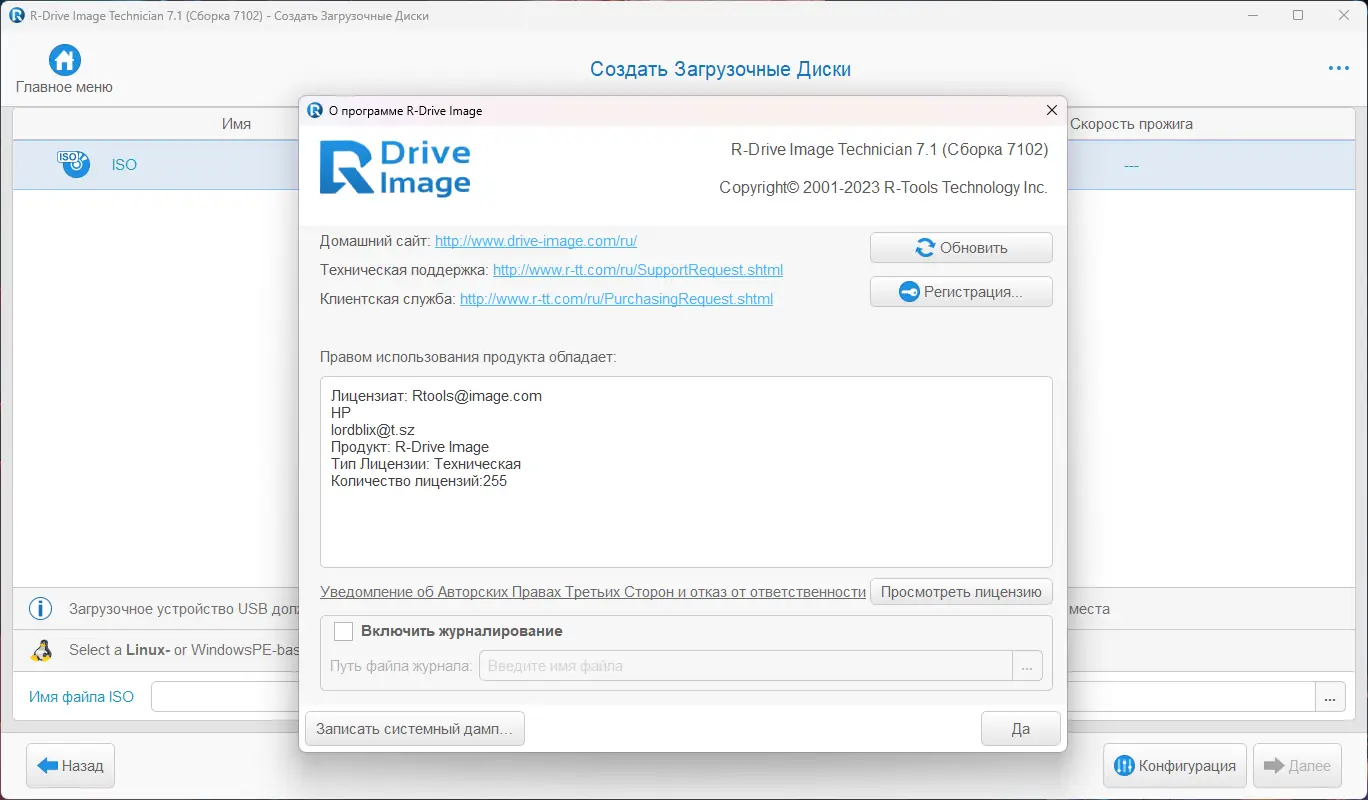Enable the Включить журналирование checkbox
The width and height of the screenshot is (1368, 800).
(x=343, y=631)
